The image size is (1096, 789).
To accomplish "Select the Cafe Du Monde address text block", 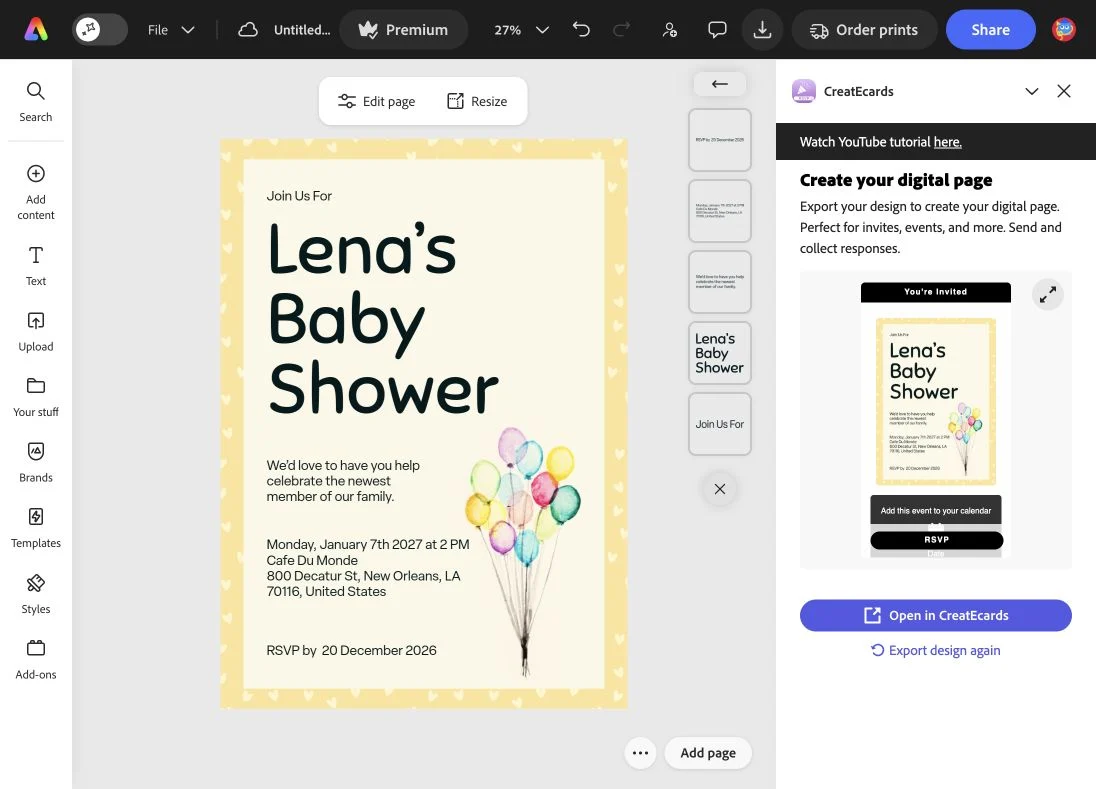I will 368,567.
